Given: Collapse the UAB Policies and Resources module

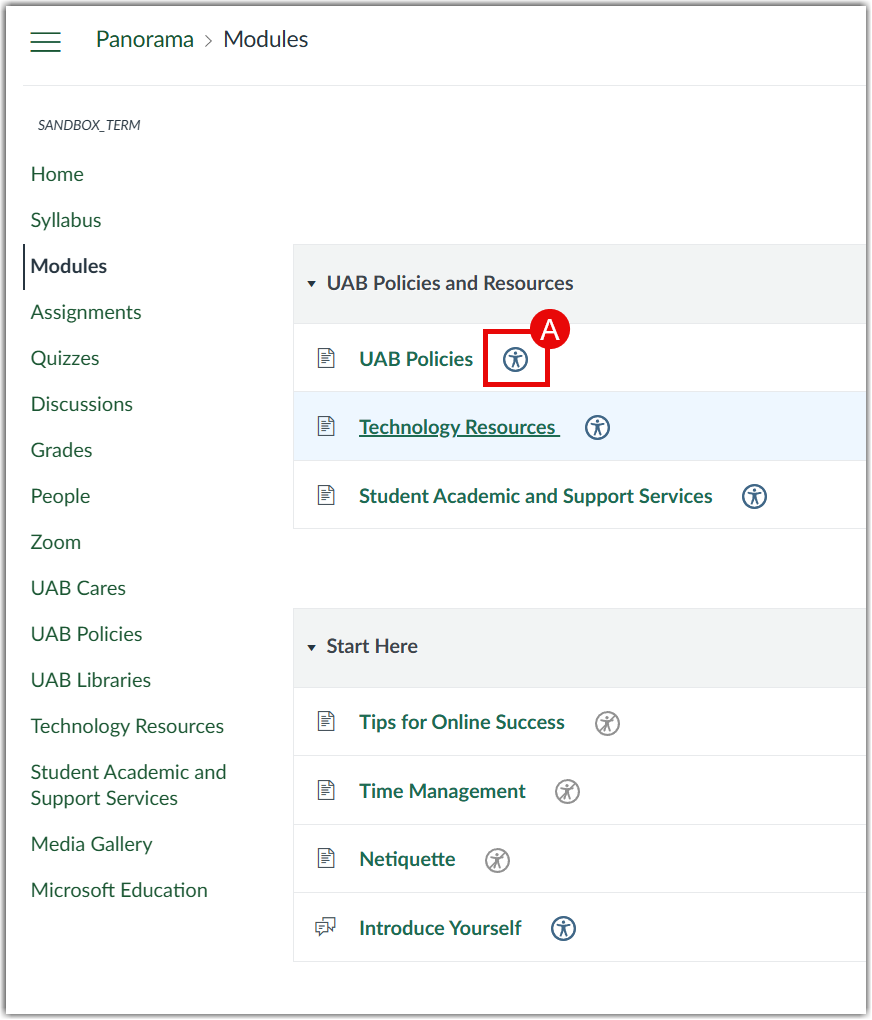Looking at the screenshot, I should [x=310, y=284].
